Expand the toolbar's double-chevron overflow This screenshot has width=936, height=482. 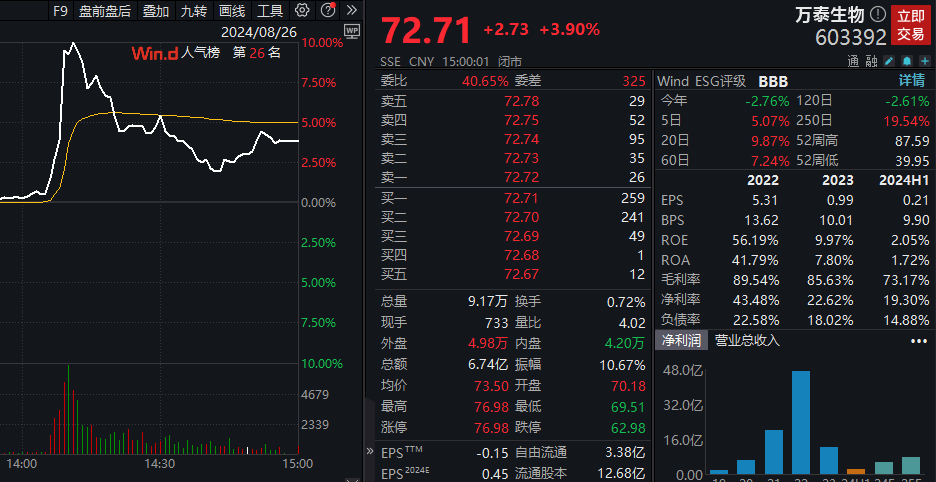(352, 10)
